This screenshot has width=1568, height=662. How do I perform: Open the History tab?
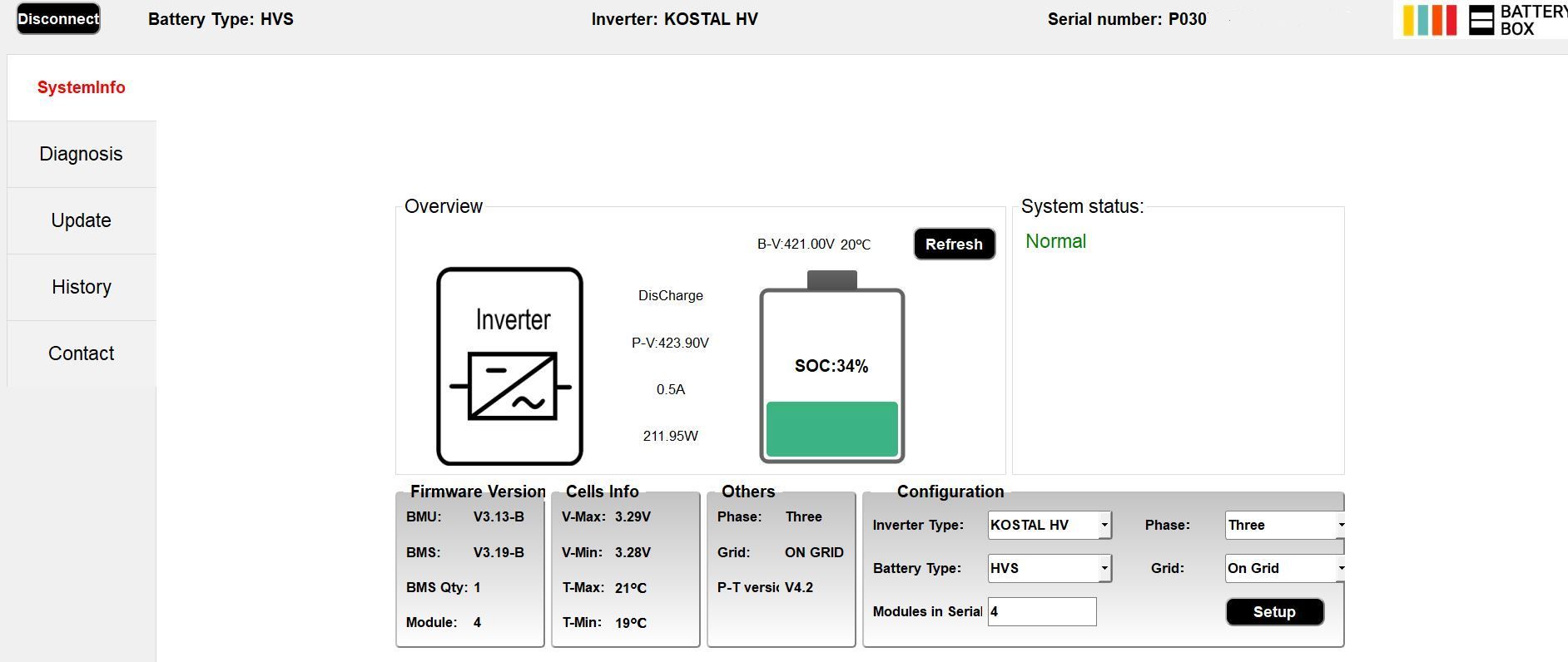click(x=82, y=287)
